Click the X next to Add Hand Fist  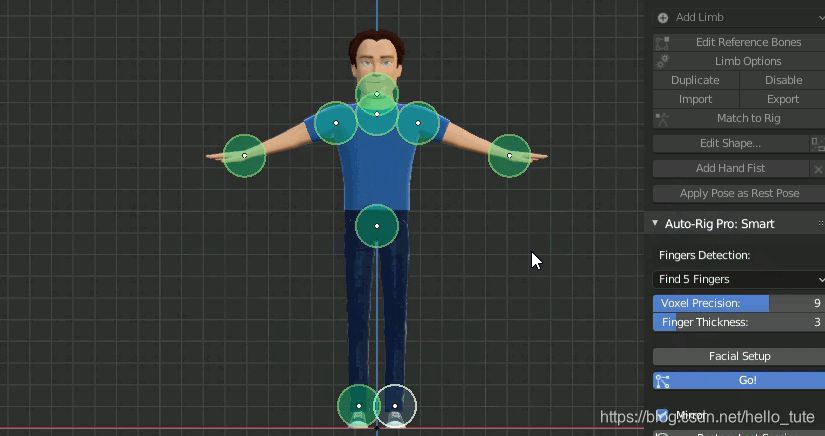pyautogui.click(x=817, y=169)
